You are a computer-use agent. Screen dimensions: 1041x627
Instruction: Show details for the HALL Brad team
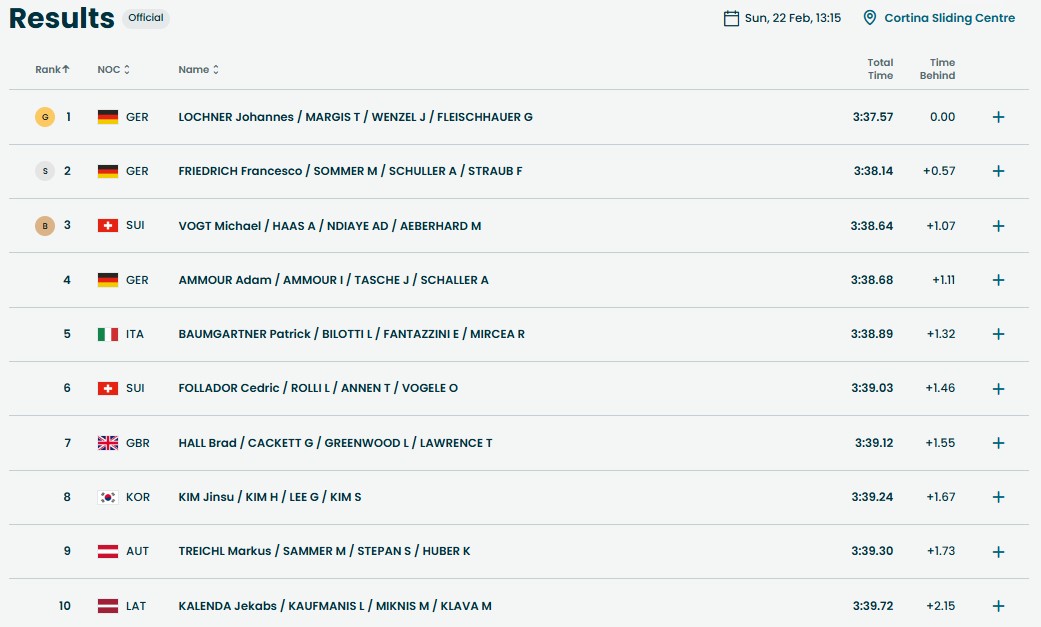[x=998, y=443]
